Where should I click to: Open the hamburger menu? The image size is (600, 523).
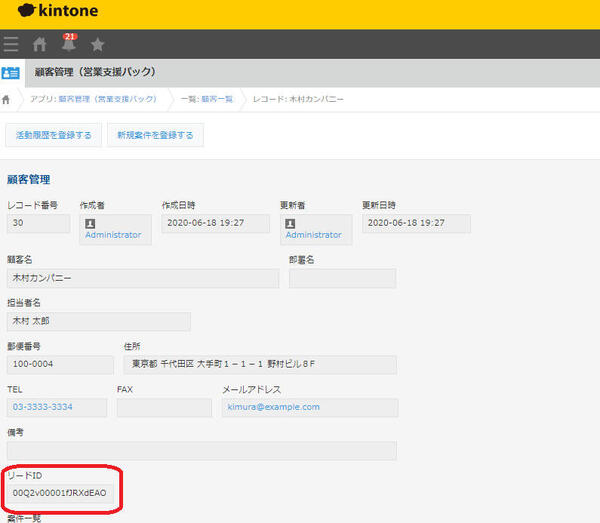point(11,44)
